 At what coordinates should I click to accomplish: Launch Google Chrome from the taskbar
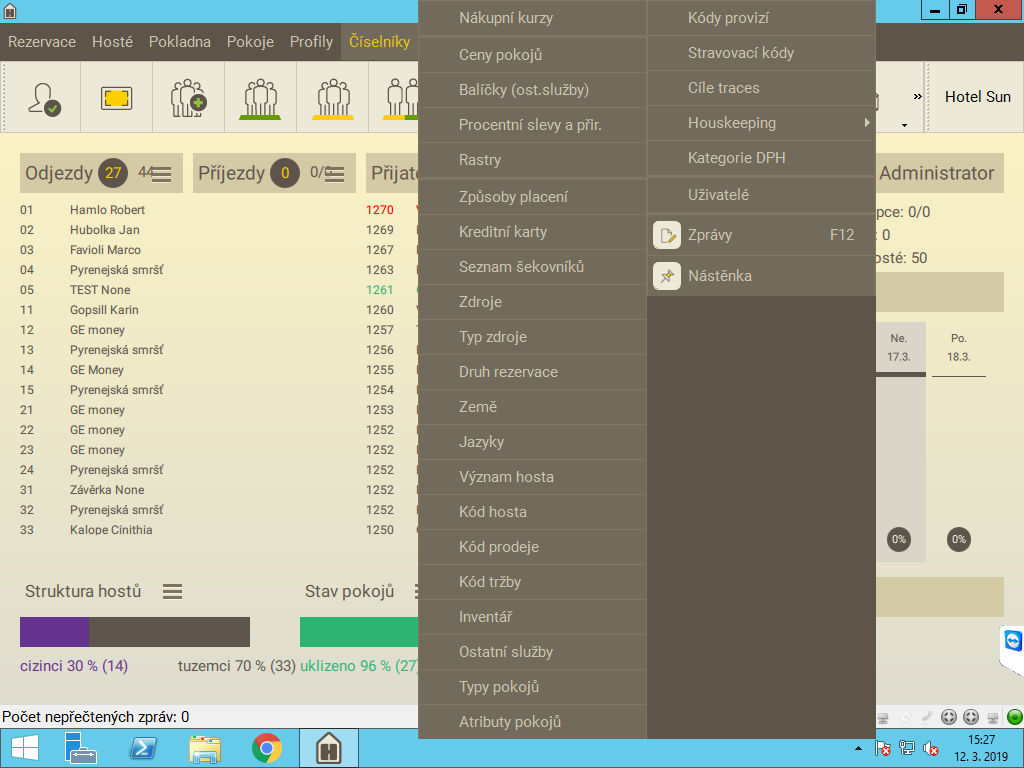click(266, 748)
